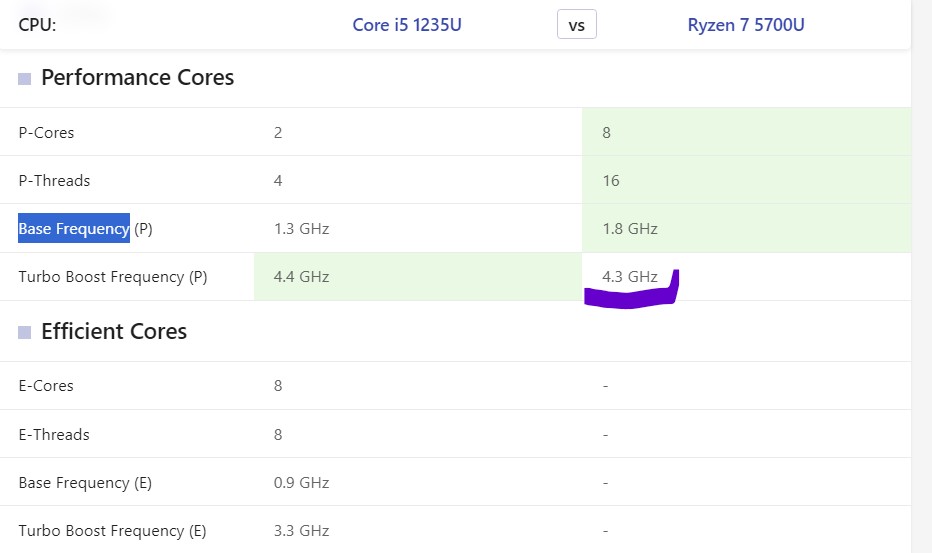Viewport: 932px width, 553px height.
Task: Select the P-Threads row label
Action: click(54, 181)
